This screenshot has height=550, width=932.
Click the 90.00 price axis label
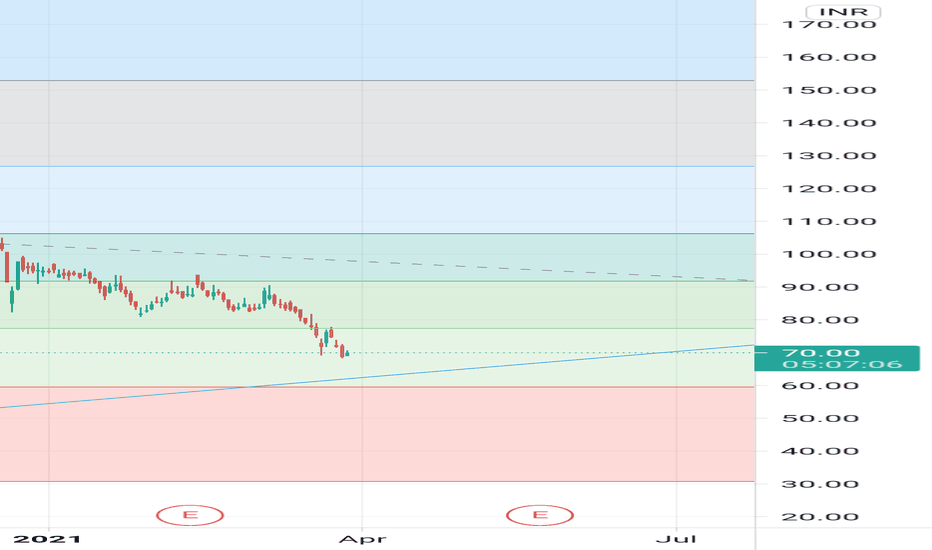820,287
